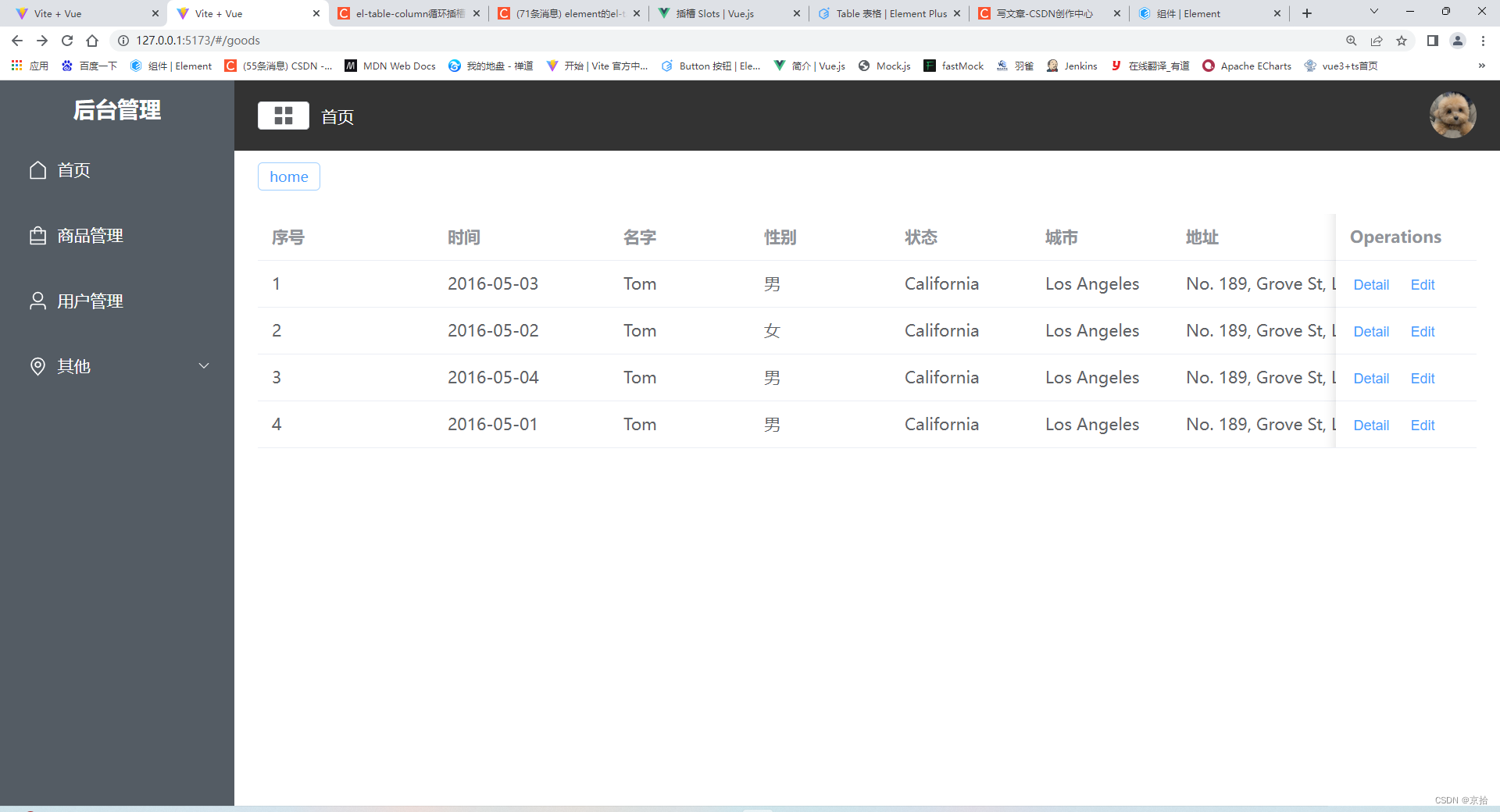Screen dimensions: 1500x812
Task: Click browser forward arrow button
Action: pos(42,41)
